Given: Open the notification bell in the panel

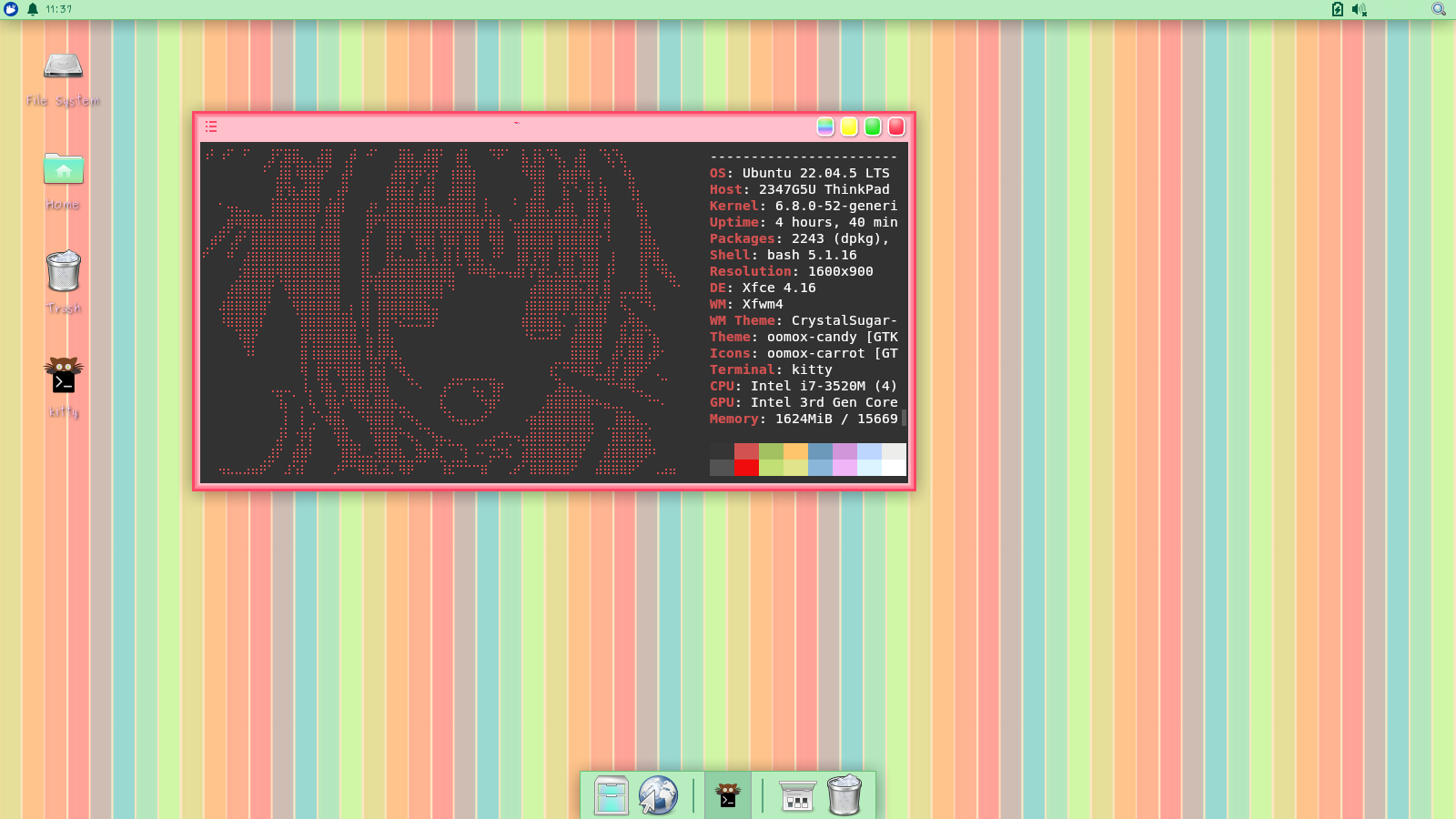Looking at the screenshot, I should [x=33, y=9].
